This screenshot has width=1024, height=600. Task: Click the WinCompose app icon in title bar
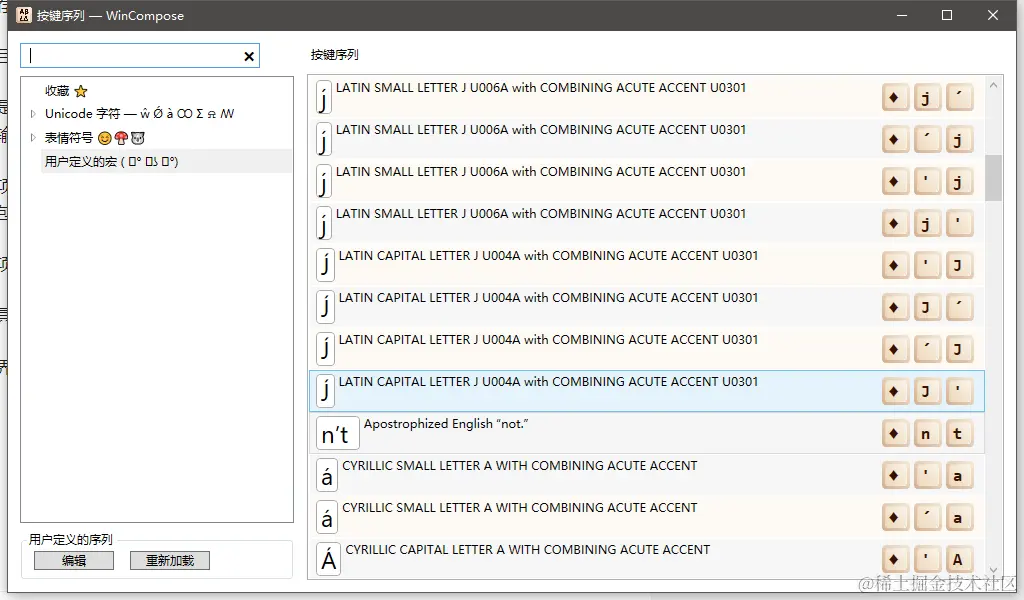pyautogui.click(x=24, y=15)
